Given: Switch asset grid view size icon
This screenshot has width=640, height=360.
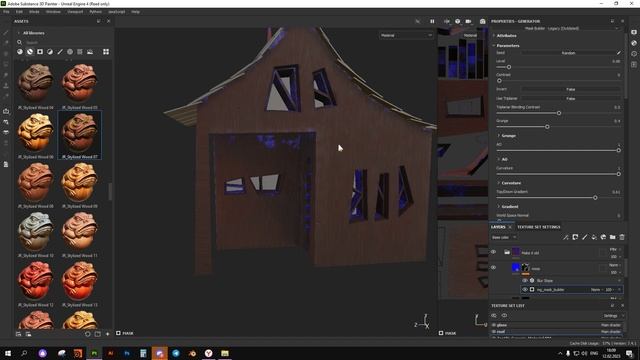Looking at the screenshot, I should [106, 52].
